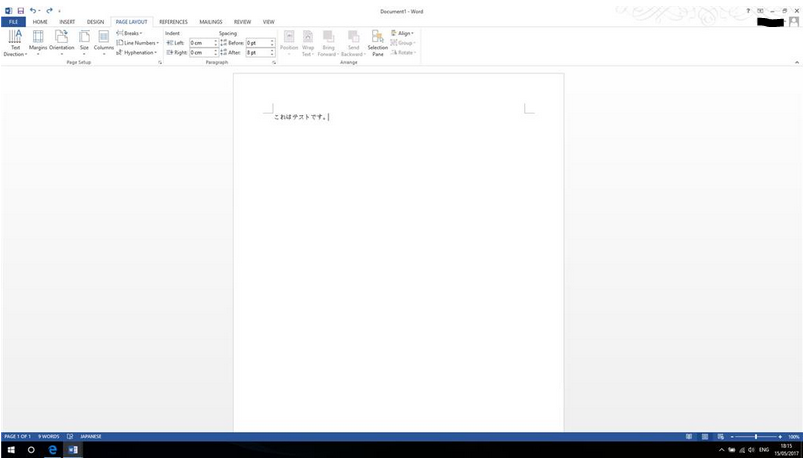Click the Ribbon Display Options icon
804x462 pixels.
(760, 11)
